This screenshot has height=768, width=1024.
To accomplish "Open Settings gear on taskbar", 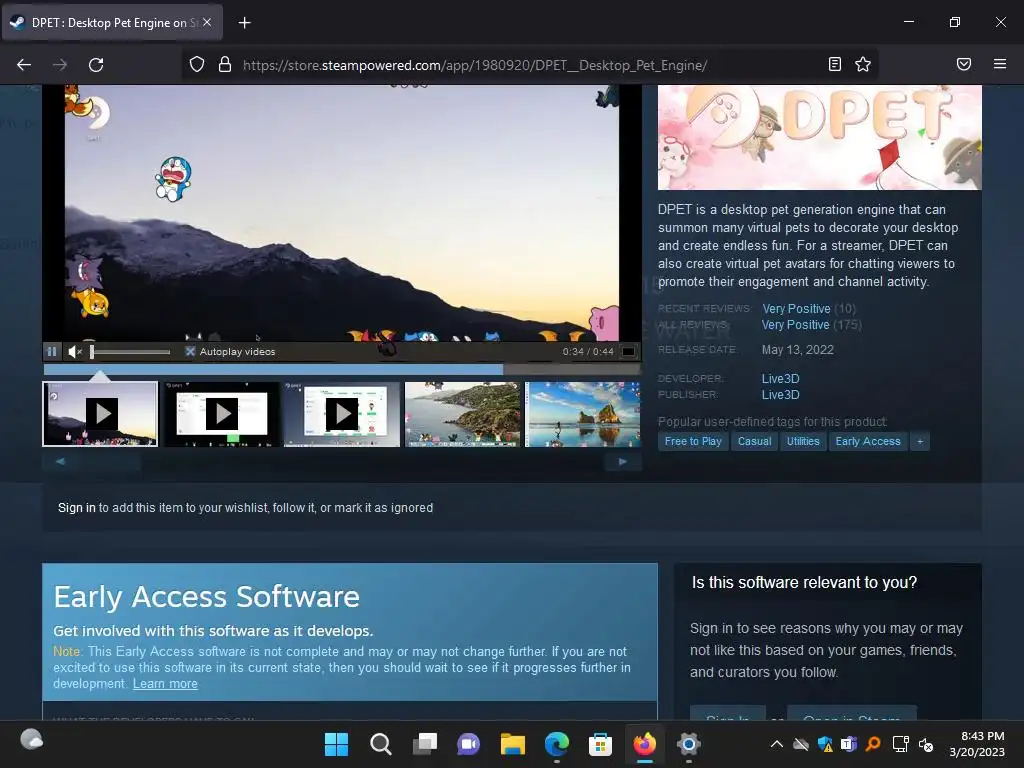I will pyautogui.click(x=688, y=744).
